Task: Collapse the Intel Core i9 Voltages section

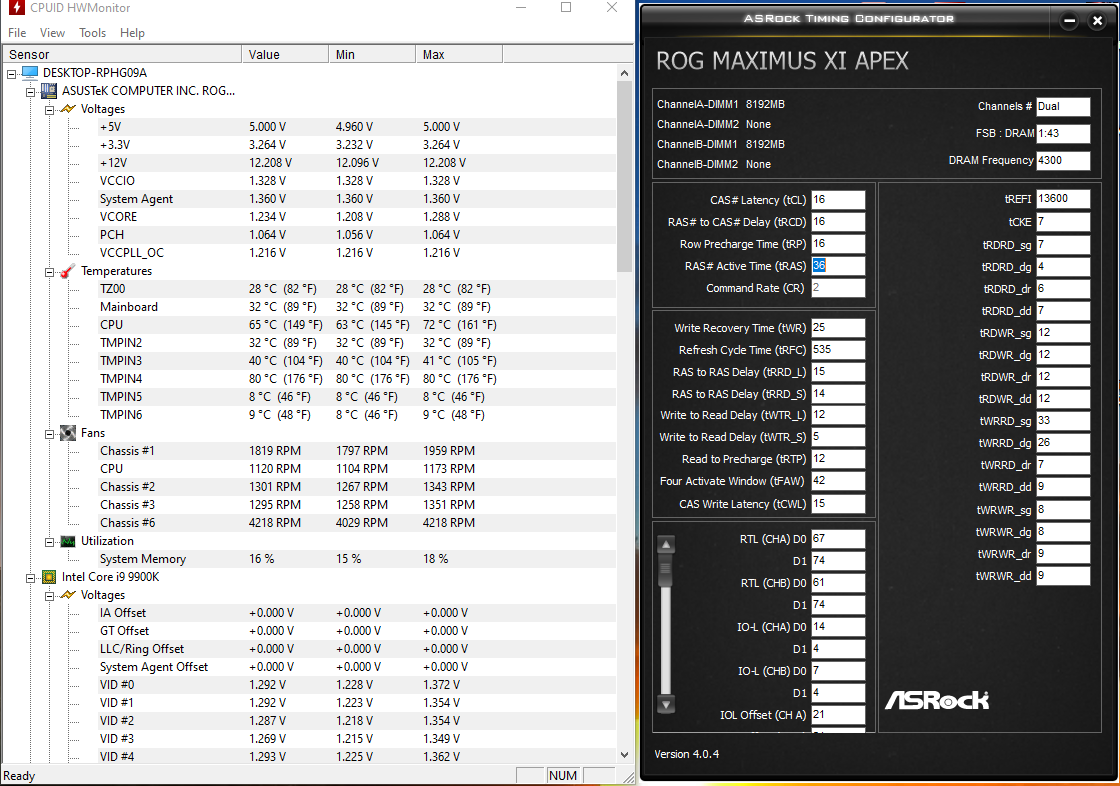Action: [x=49, y=595]
